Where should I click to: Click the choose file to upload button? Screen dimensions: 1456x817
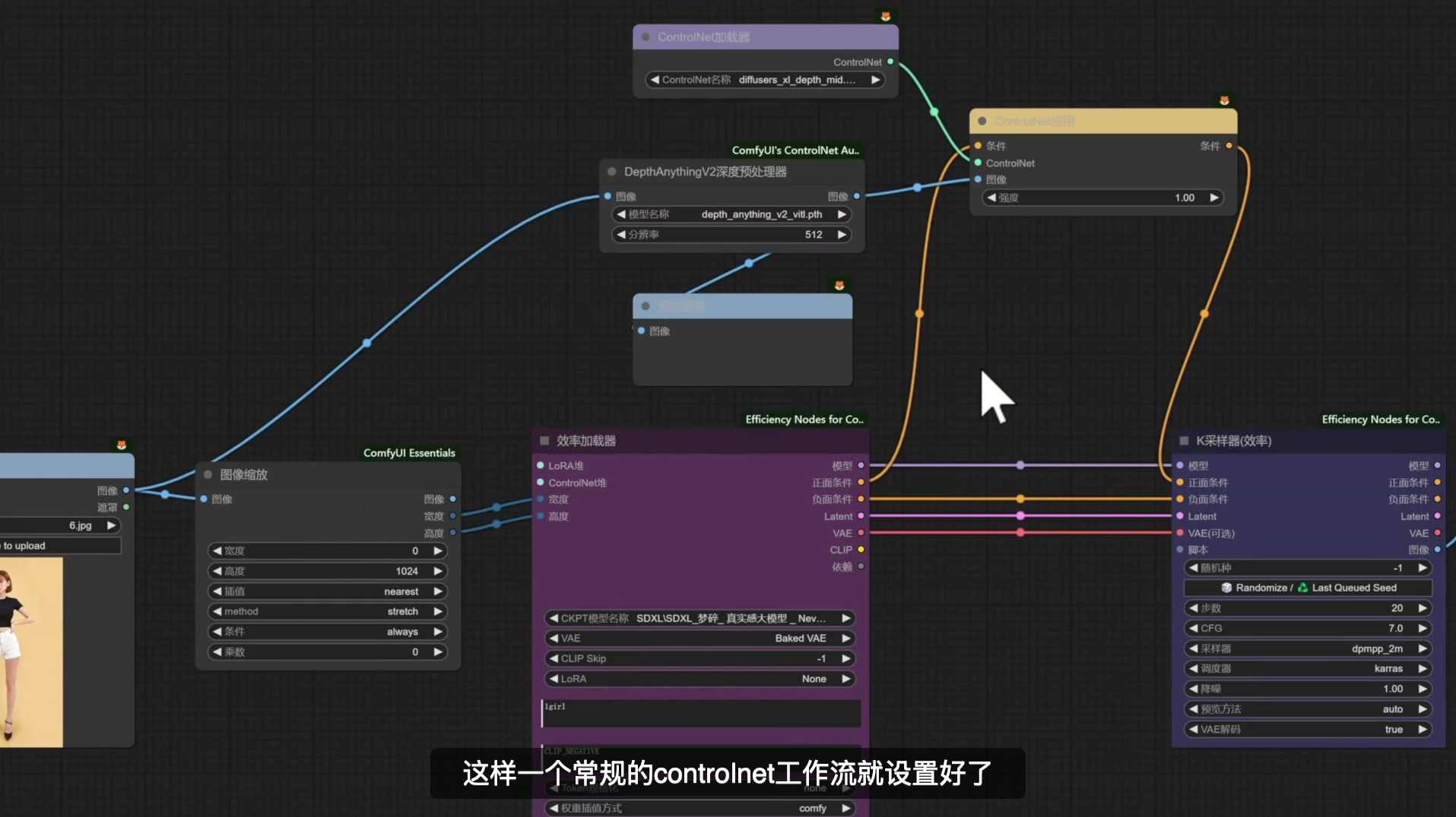click(59, 545)
